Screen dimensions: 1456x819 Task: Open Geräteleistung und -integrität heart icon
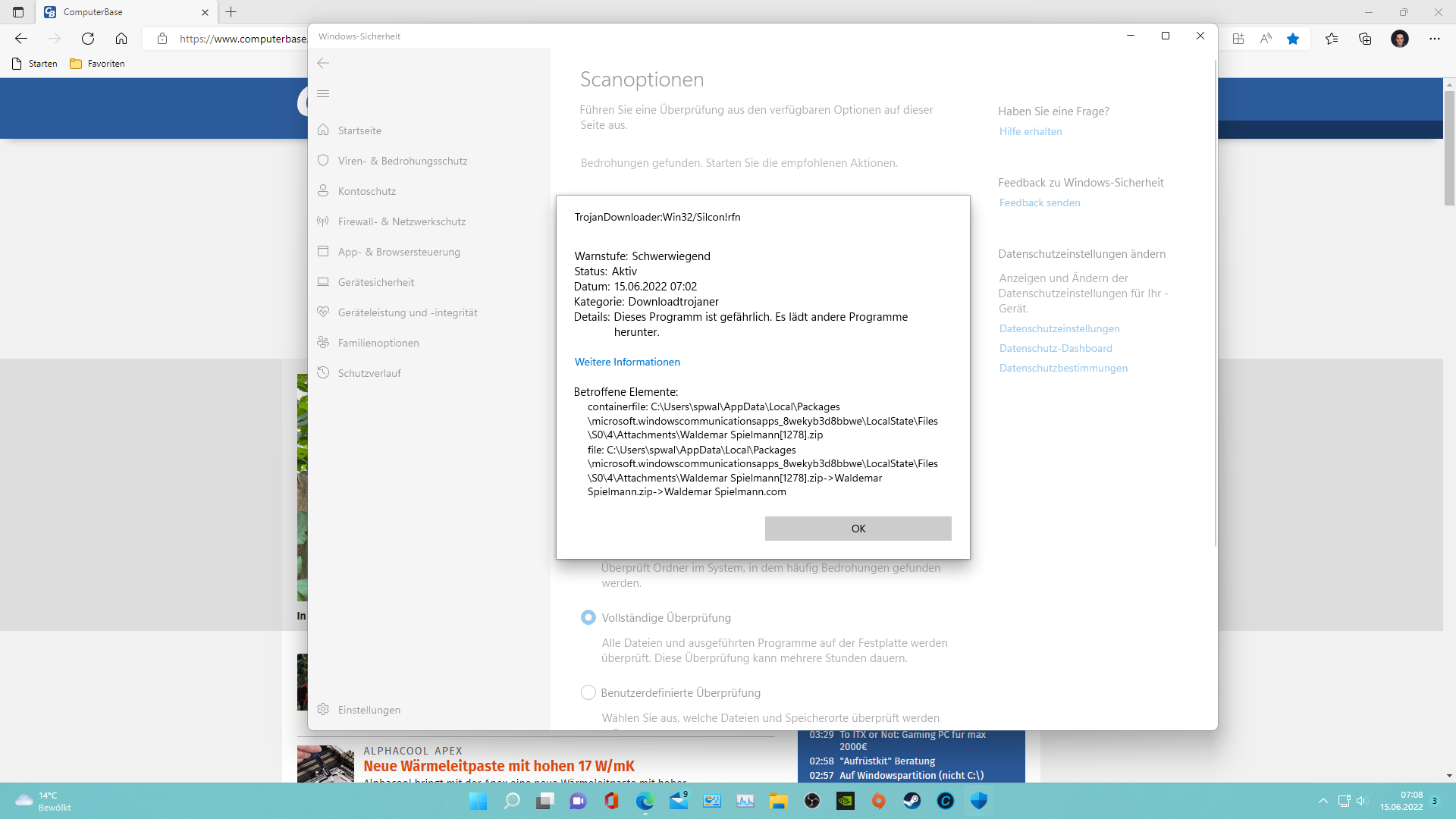pos(323,312)
